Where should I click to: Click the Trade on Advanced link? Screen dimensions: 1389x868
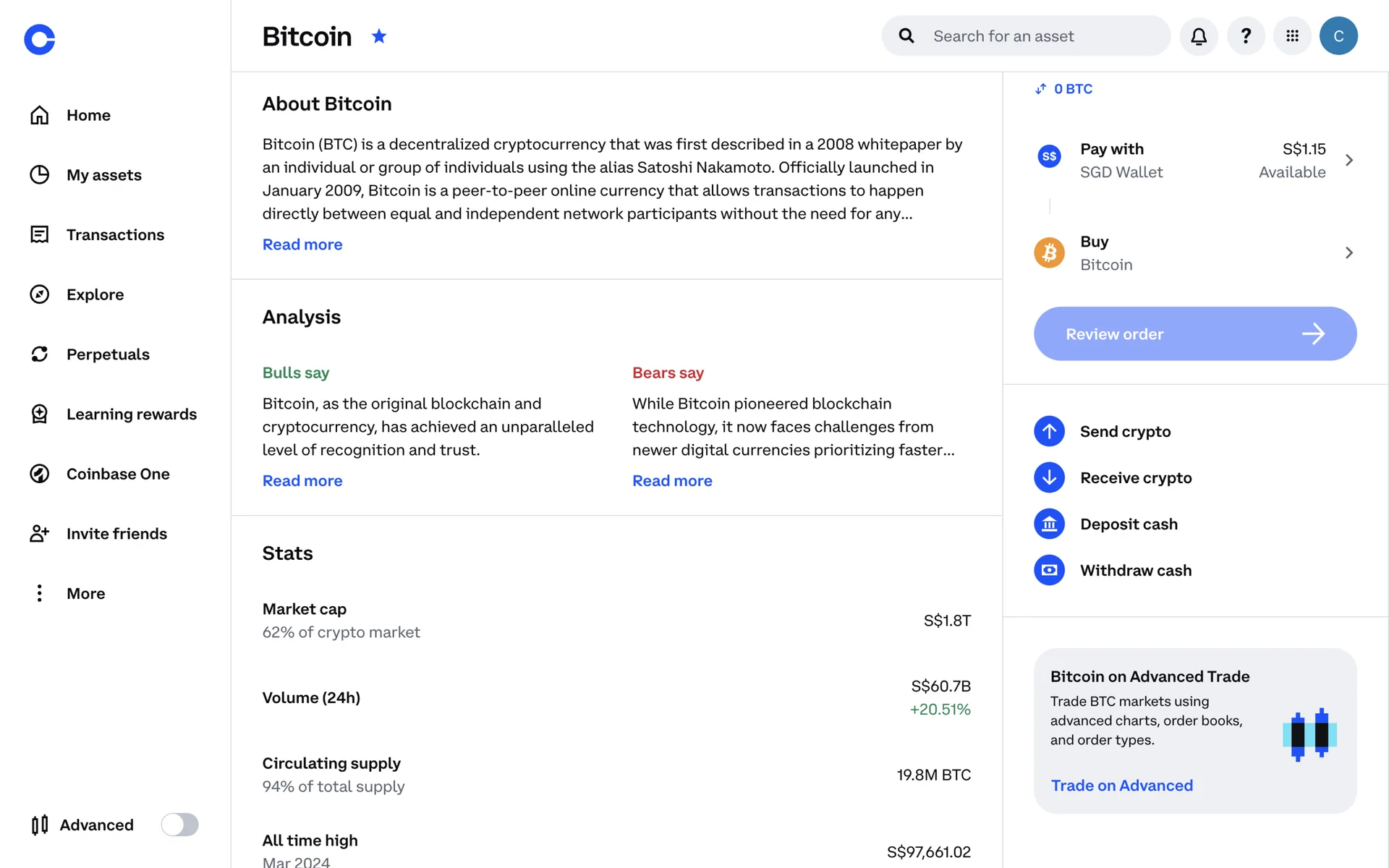coord(1121,786)
